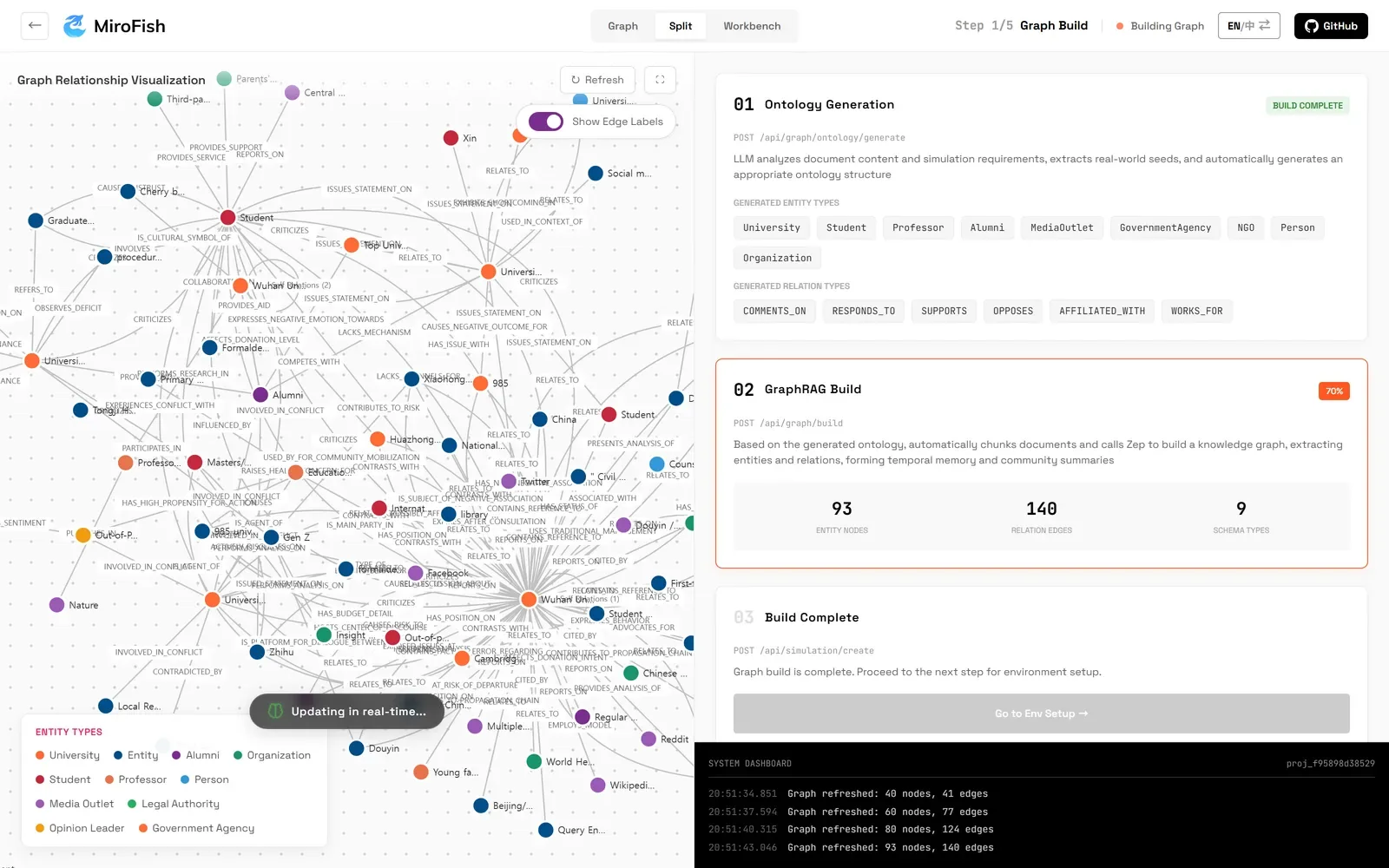Viewport: 1389px width, 868px height.
Task: Click the back arrow button
Action: [35, 25]
